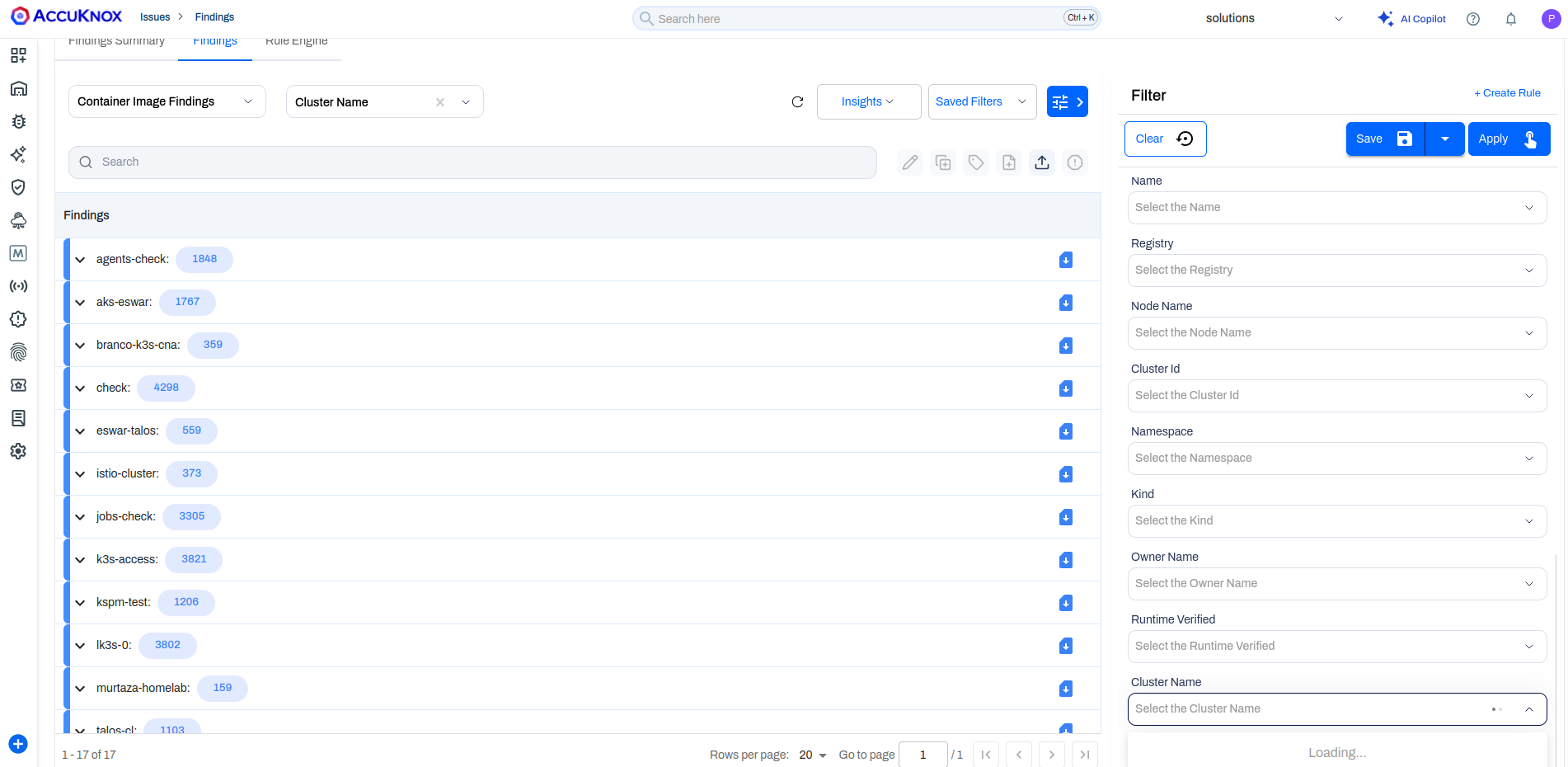Click the help question mark icon
The image size is (1568, 767).
click(1473, 19)
